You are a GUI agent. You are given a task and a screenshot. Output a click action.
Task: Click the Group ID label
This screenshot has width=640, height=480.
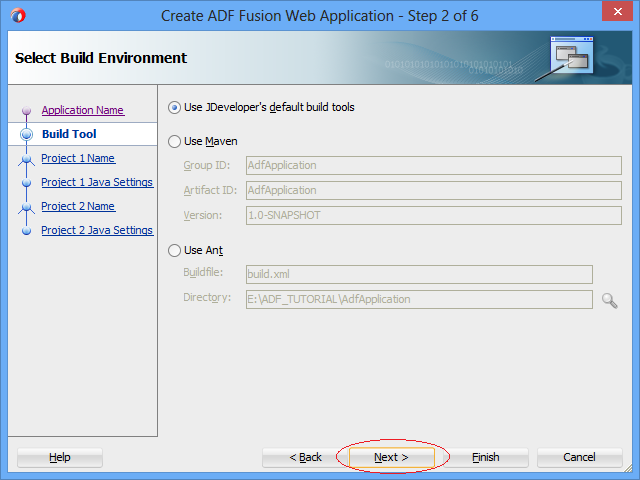[x=207, y=166]
